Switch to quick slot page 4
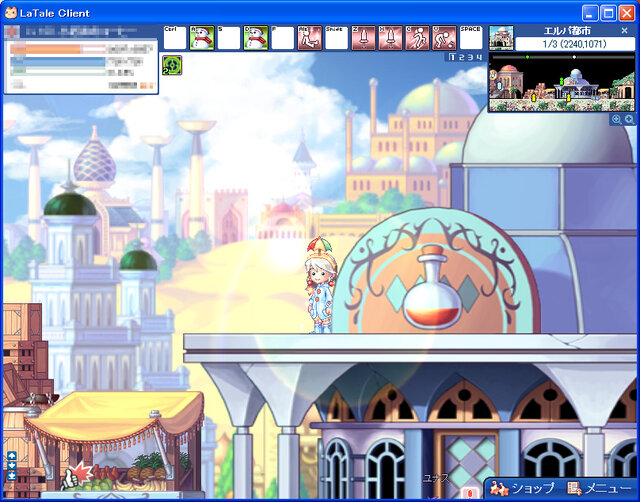Screen dimensions: 640x502 tap(479, 57)
